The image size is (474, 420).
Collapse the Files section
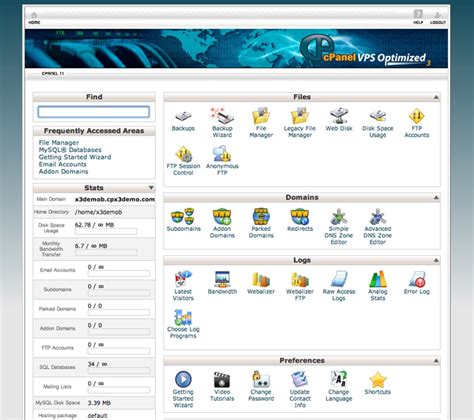[436, 97]
